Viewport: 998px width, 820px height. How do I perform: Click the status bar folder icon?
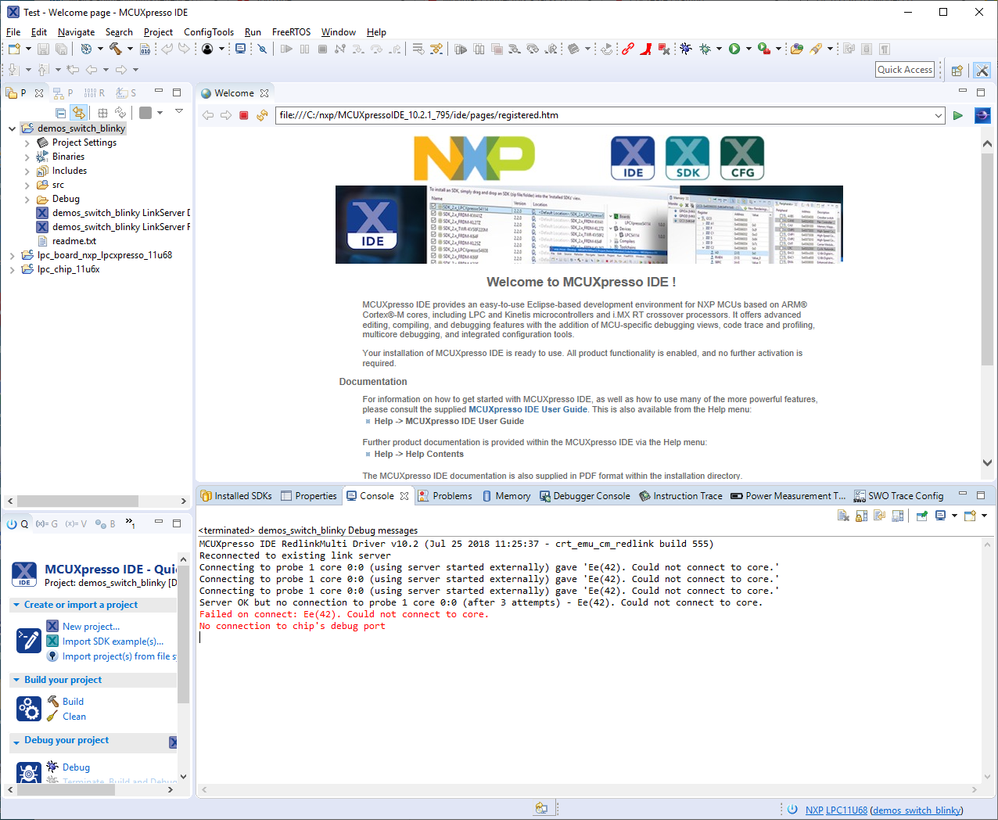click(541, 809)
